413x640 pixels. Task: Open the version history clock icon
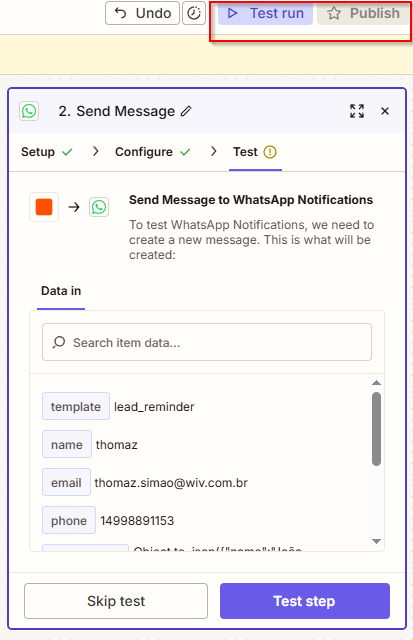coord(194,13)
